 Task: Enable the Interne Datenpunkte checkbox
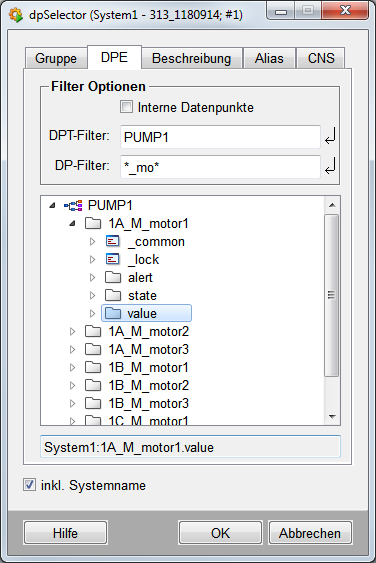(126, 107)
